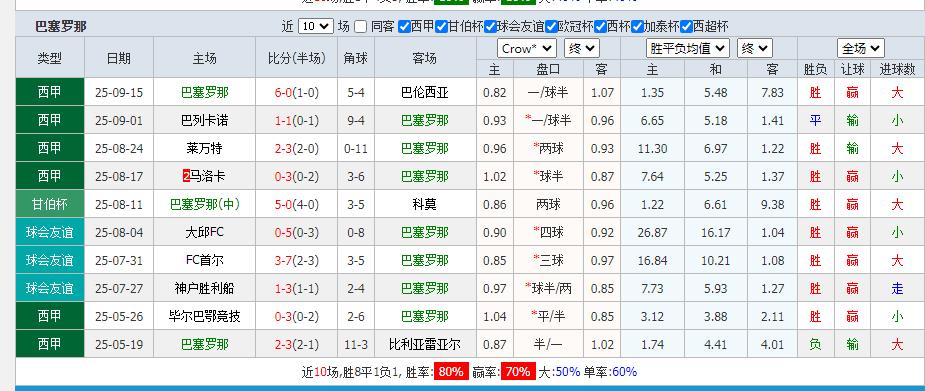Screen dimensions: 925x391
Task: Click handicap 平/半 in 毕尔巴鄂竞技 row
Action: tap(548, 317)
